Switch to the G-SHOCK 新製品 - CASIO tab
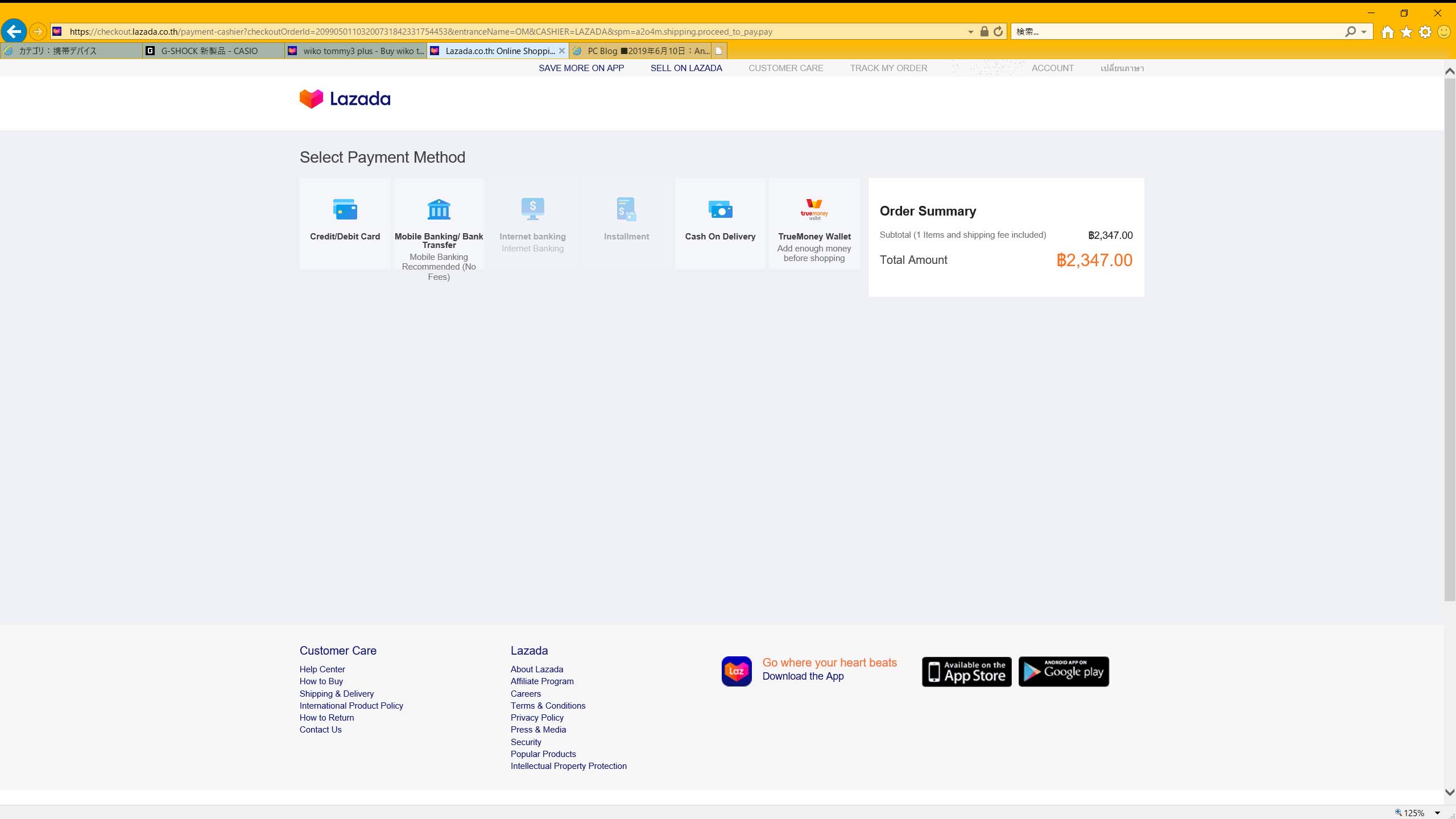The image size is (1456, 819). tap(213, 51)
